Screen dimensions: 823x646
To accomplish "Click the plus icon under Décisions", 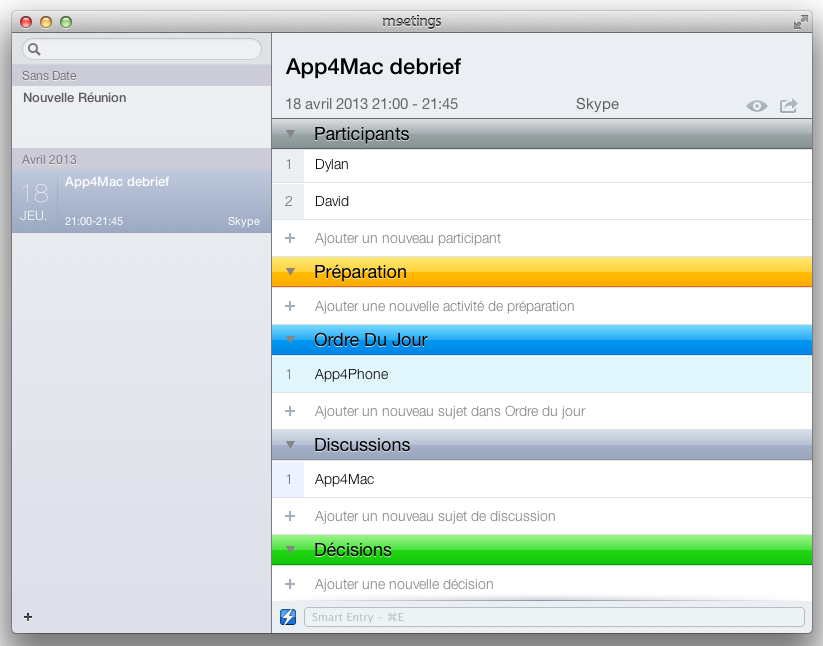I will coord(290,584).
